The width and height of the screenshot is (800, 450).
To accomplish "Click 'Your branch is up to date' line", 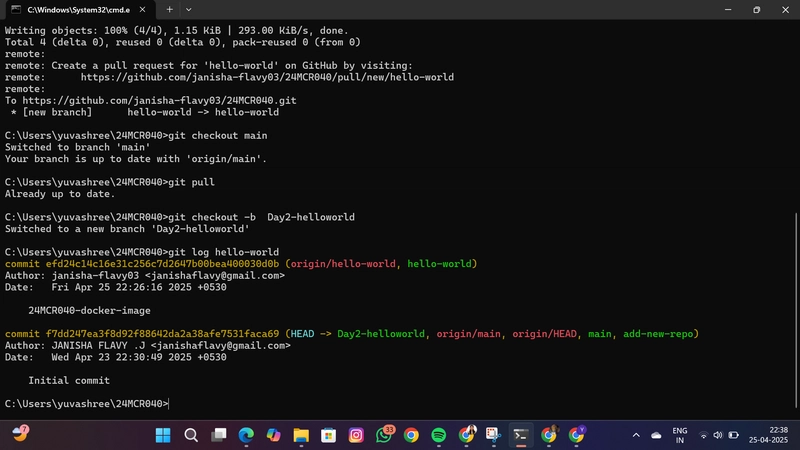I will point(136,159).
